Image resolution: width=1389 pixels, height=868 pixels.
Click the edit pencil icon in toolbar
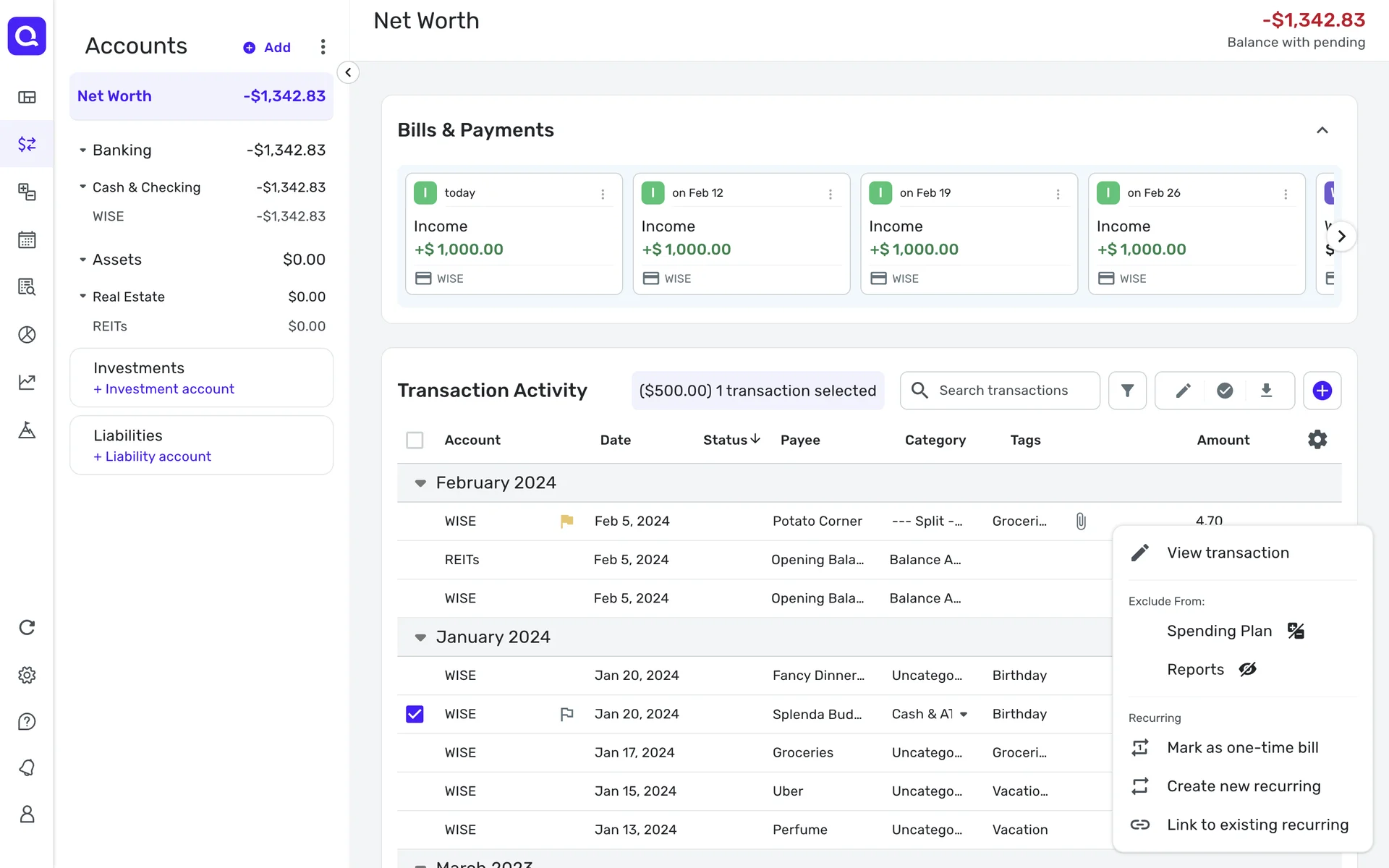pyautogui.click(x=1183, y=391)
